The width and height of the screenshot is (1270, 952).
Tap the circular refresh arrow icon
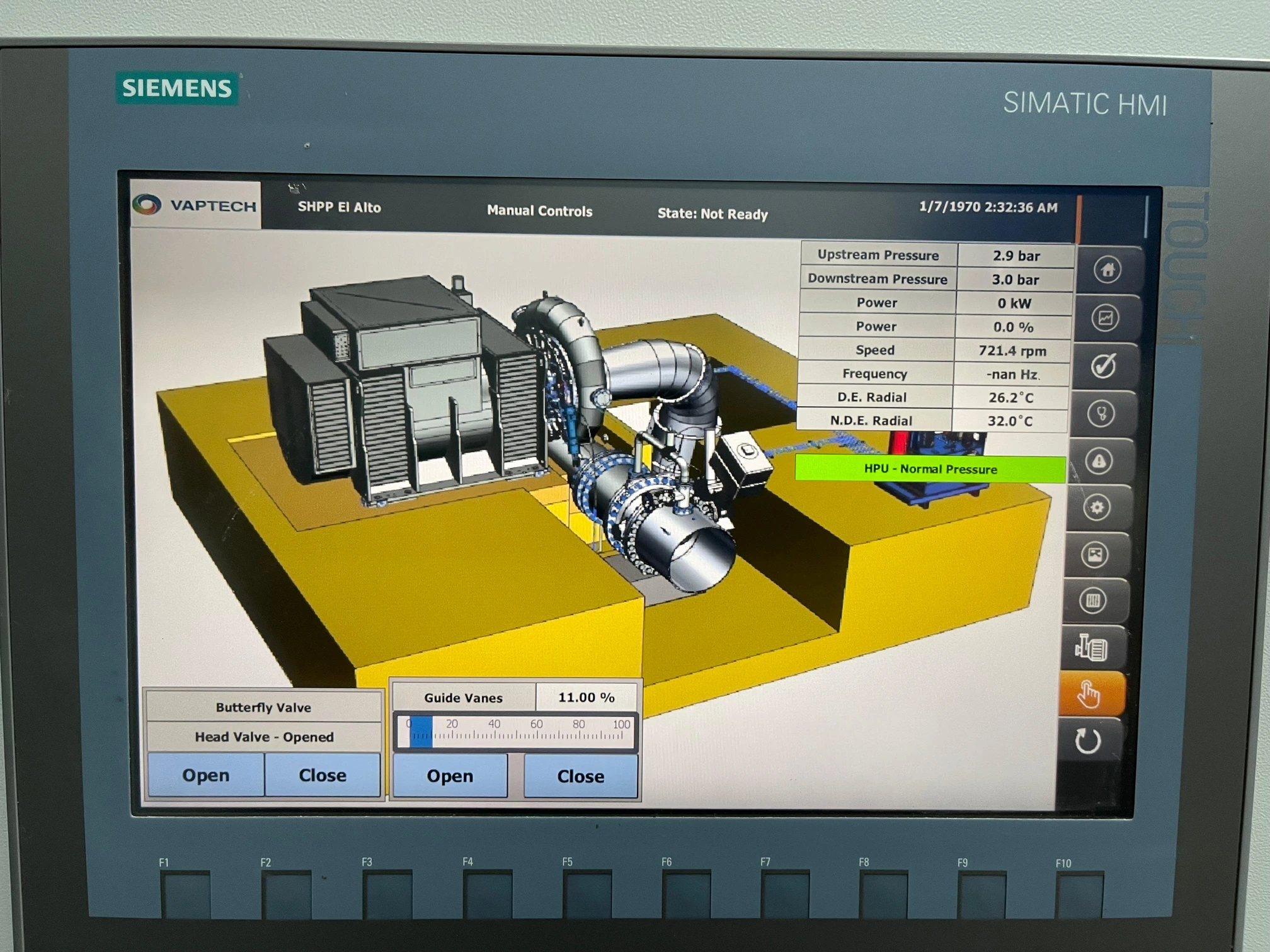(1088, 740)
